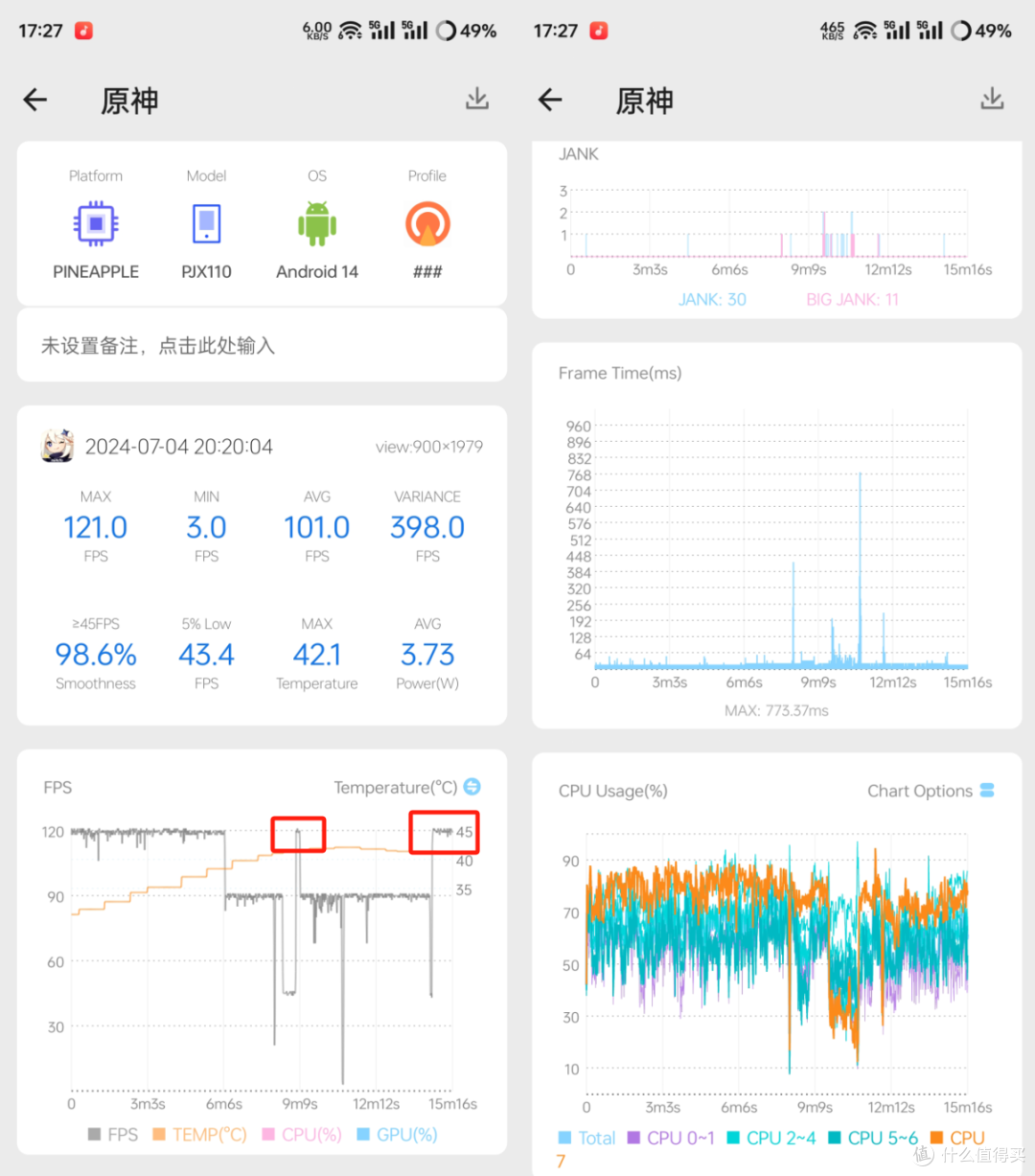This screenshot has height=1176, width=1035.
Task: Tap Wi-Fi icon in left status bar
Action: pos(351,31)
